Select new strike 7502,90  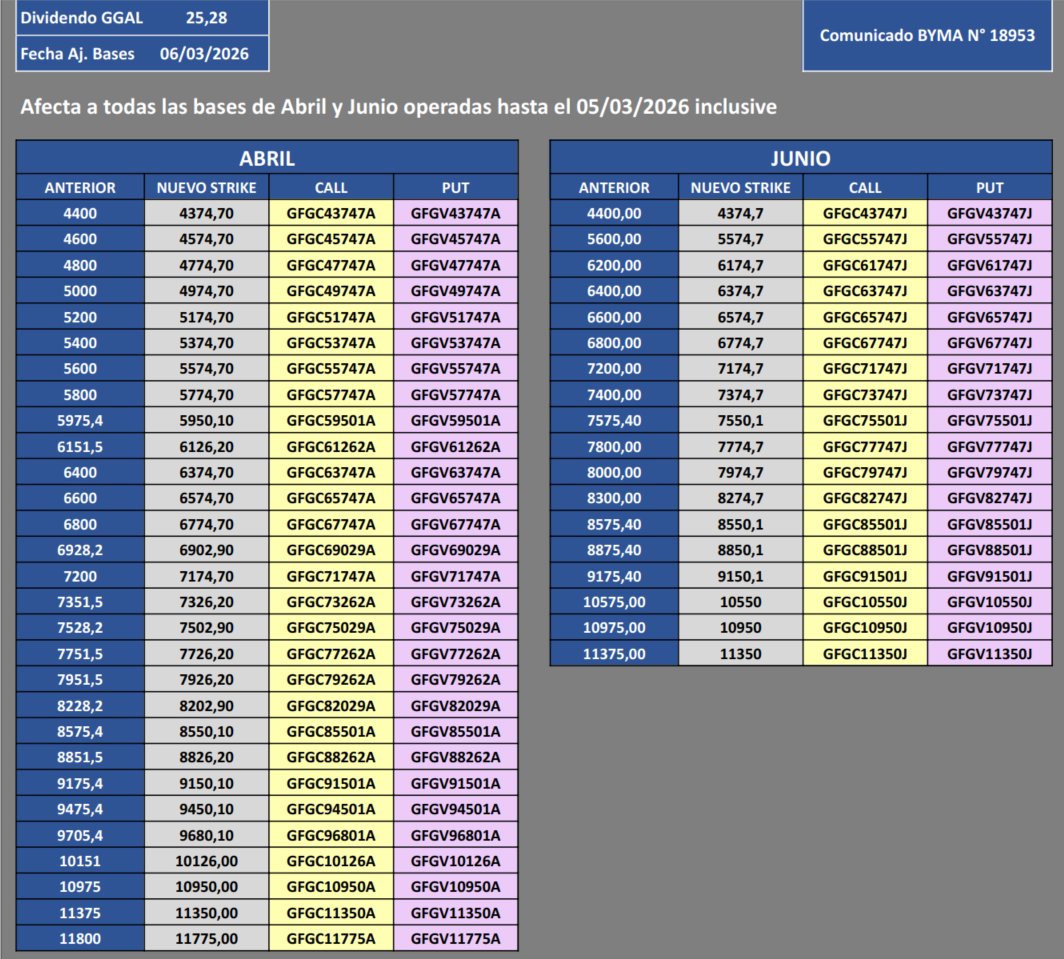[x=206, y=628]
